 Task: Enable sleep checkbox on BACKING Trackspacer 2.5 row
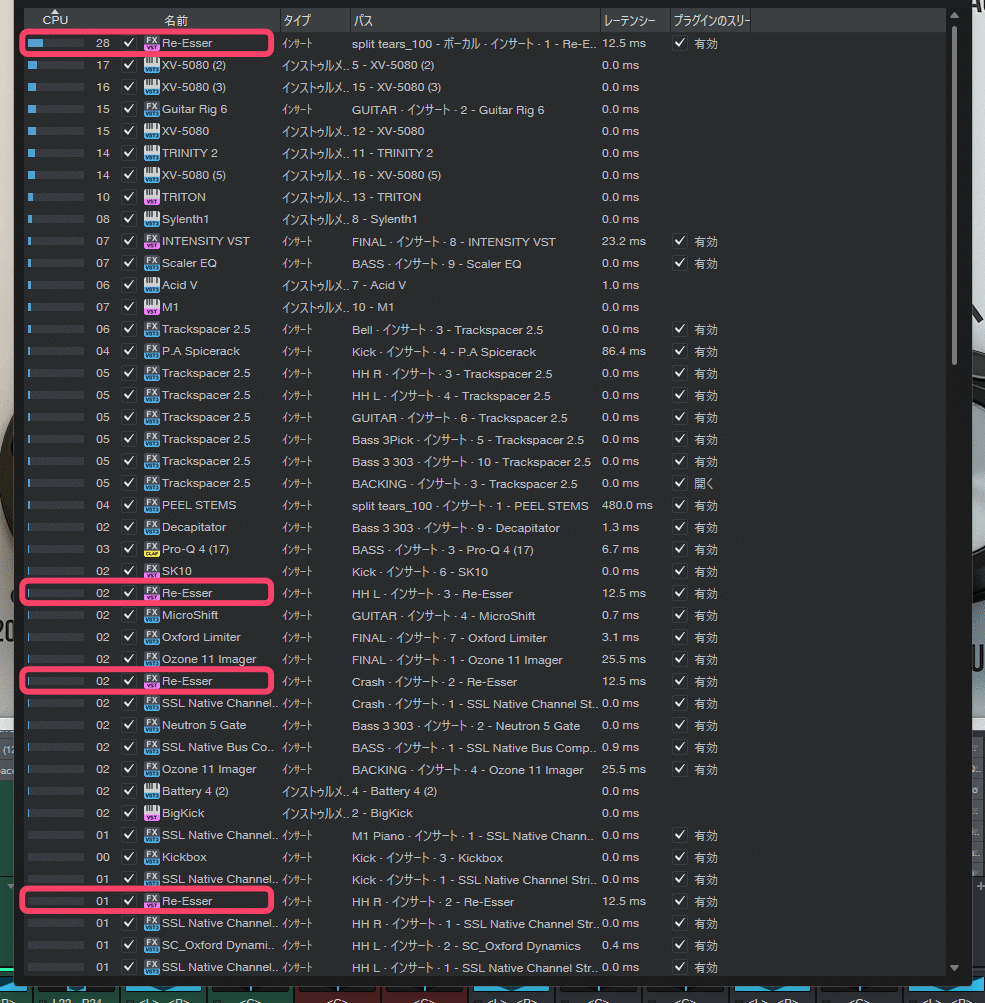click(x=680, y=483)
